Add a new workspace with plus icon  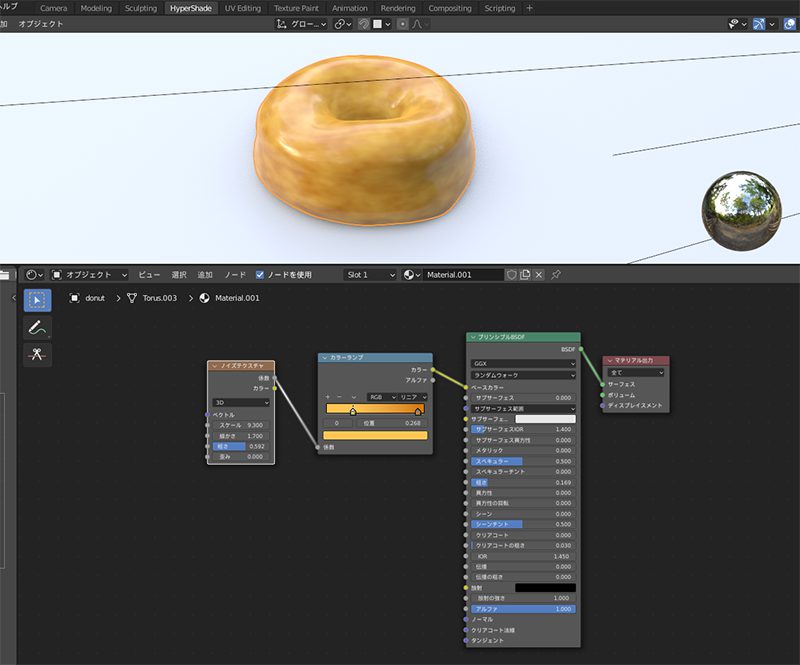(530, 8)
